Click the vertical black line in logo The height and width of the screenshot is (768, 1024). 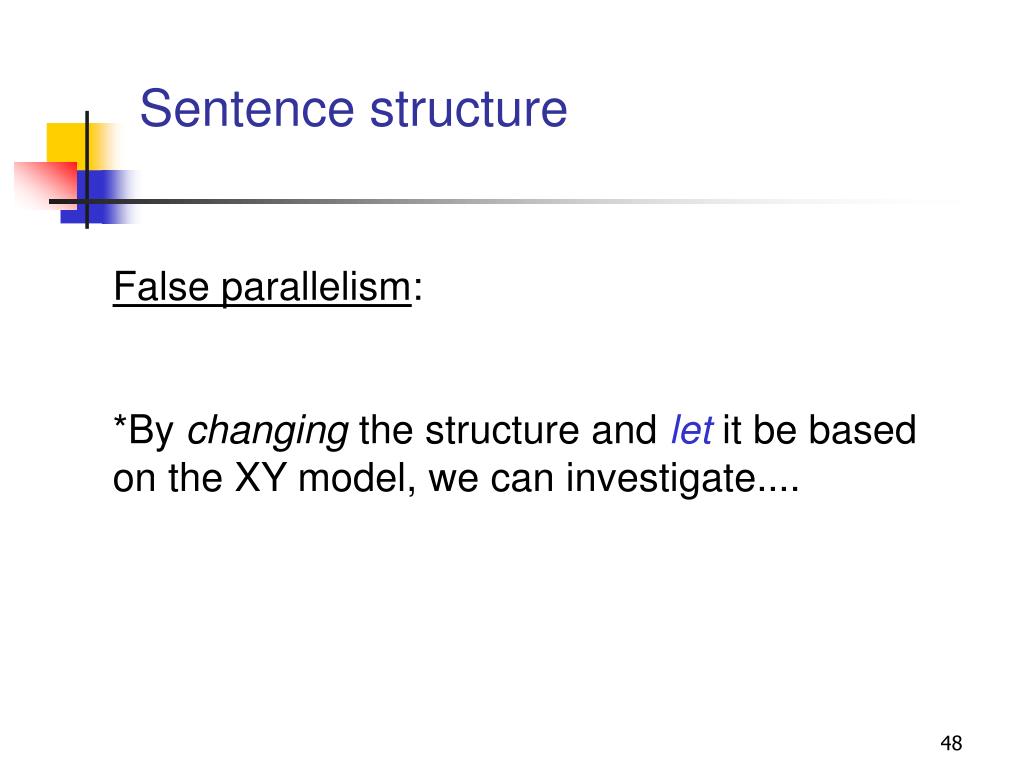(87, 170)
